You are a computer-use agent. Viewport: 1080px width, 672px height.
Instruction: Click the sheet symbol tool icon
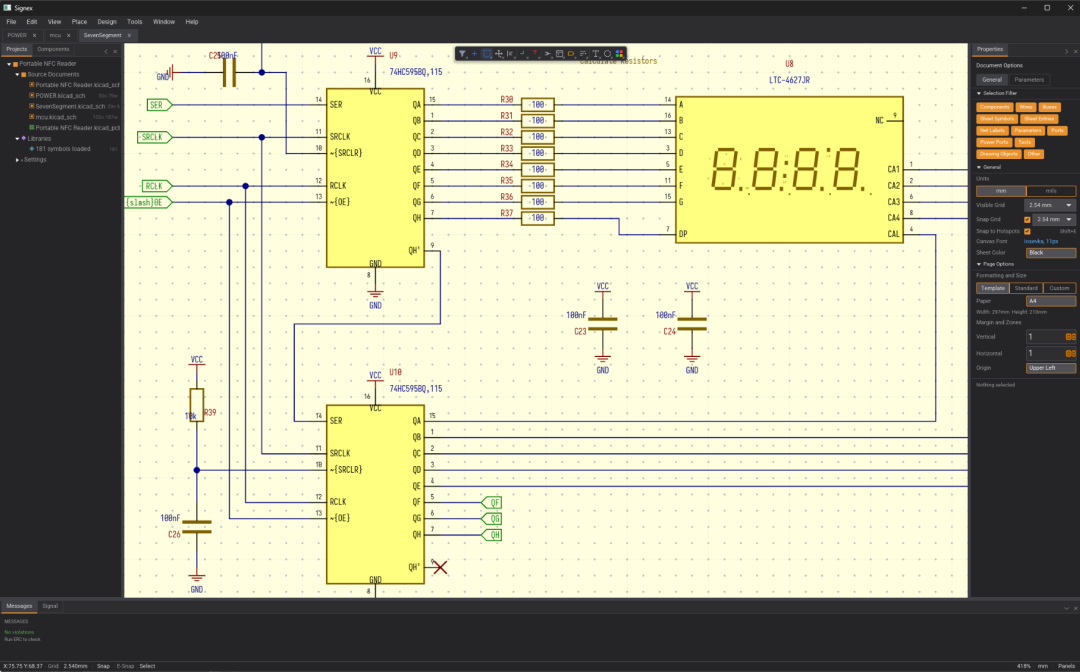[559, 54]
